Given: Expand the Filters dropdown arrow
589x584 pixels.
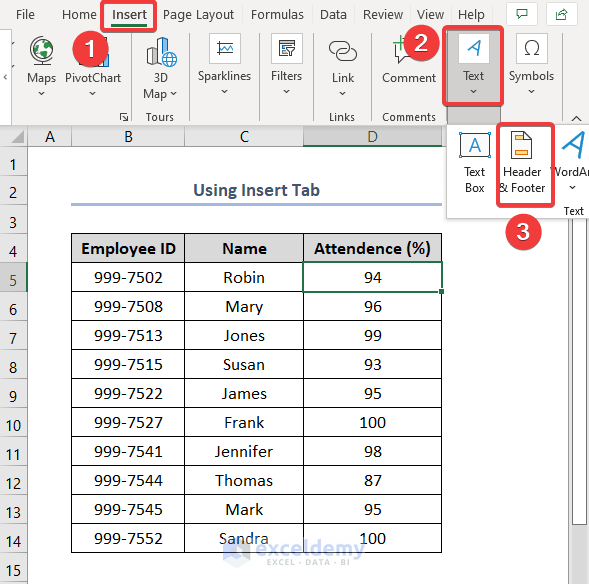Looking at the screenshot, I should tap(286, 91).
